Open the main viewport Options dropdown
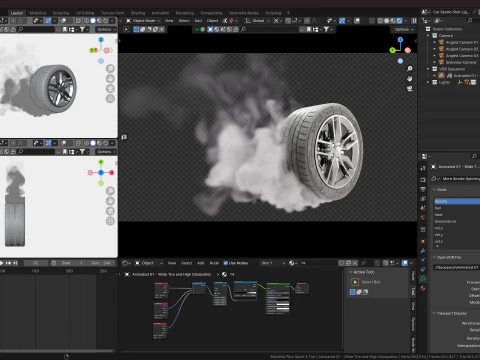The image size is (480, 360). (403, 29)
